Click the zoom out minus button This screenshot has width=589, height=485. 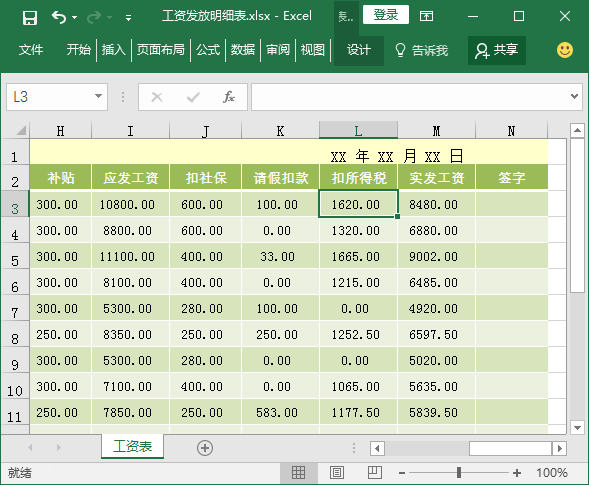click(402, 473)
